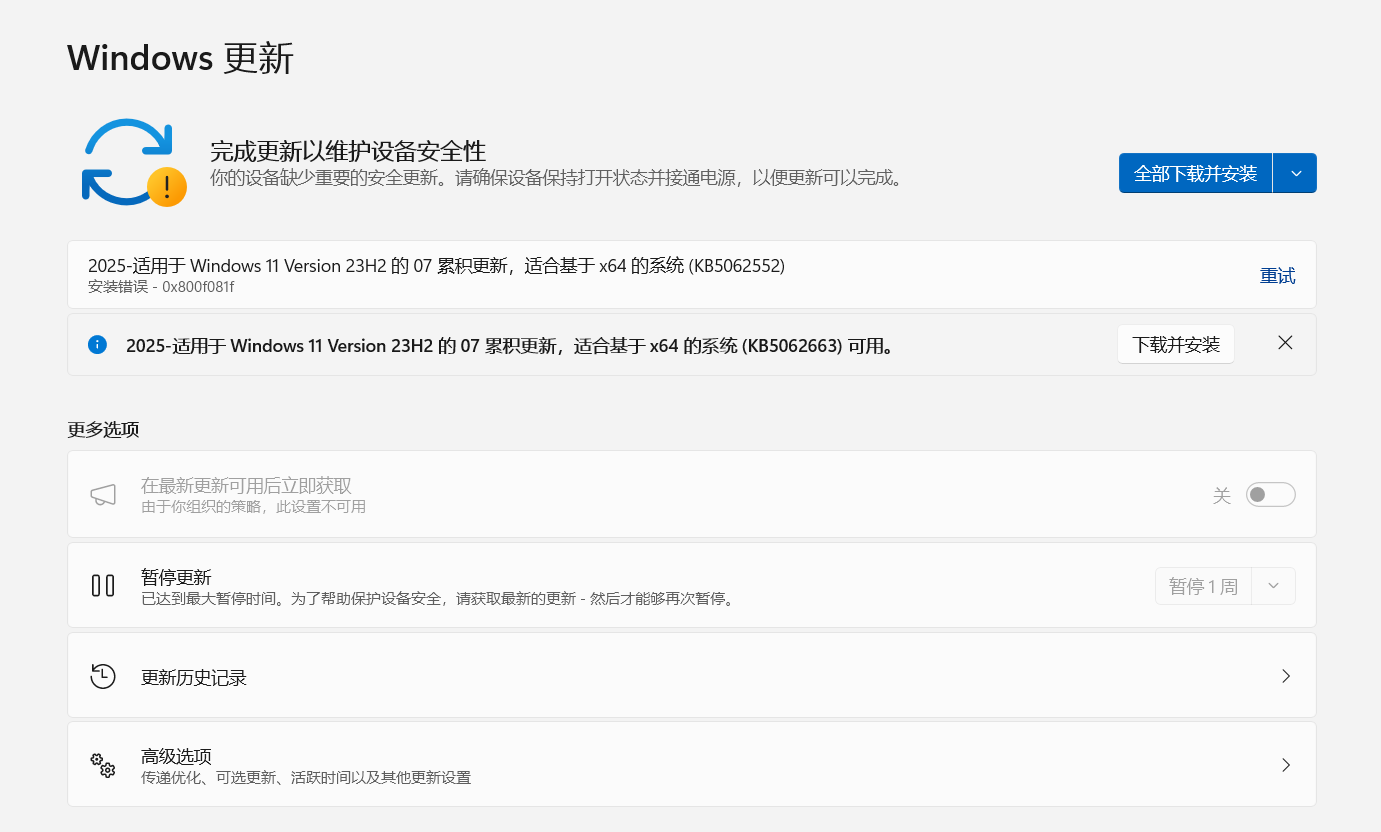Click the 由于你组织的策略，此设置不可用 note
The height and width of the screenshot is (832, 1381).
(x=253, y=507)
